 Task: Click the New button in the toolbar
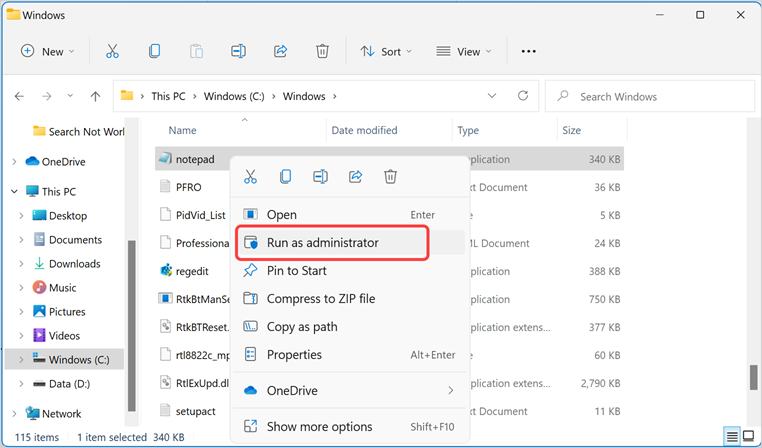click(x=46, y=51)
